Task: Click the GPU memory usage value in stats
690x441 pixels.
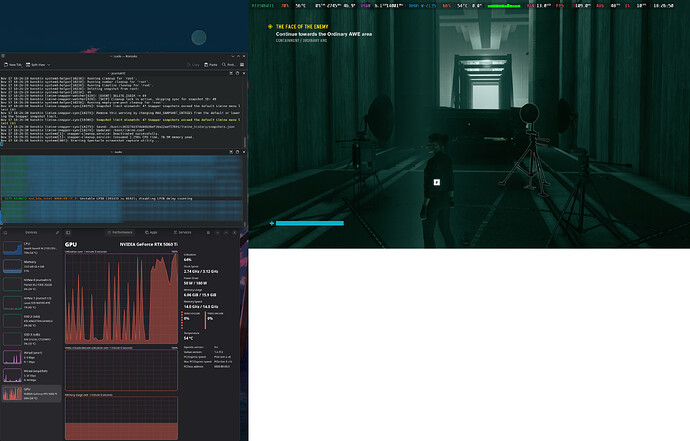Action: click(x=199, y=295)
